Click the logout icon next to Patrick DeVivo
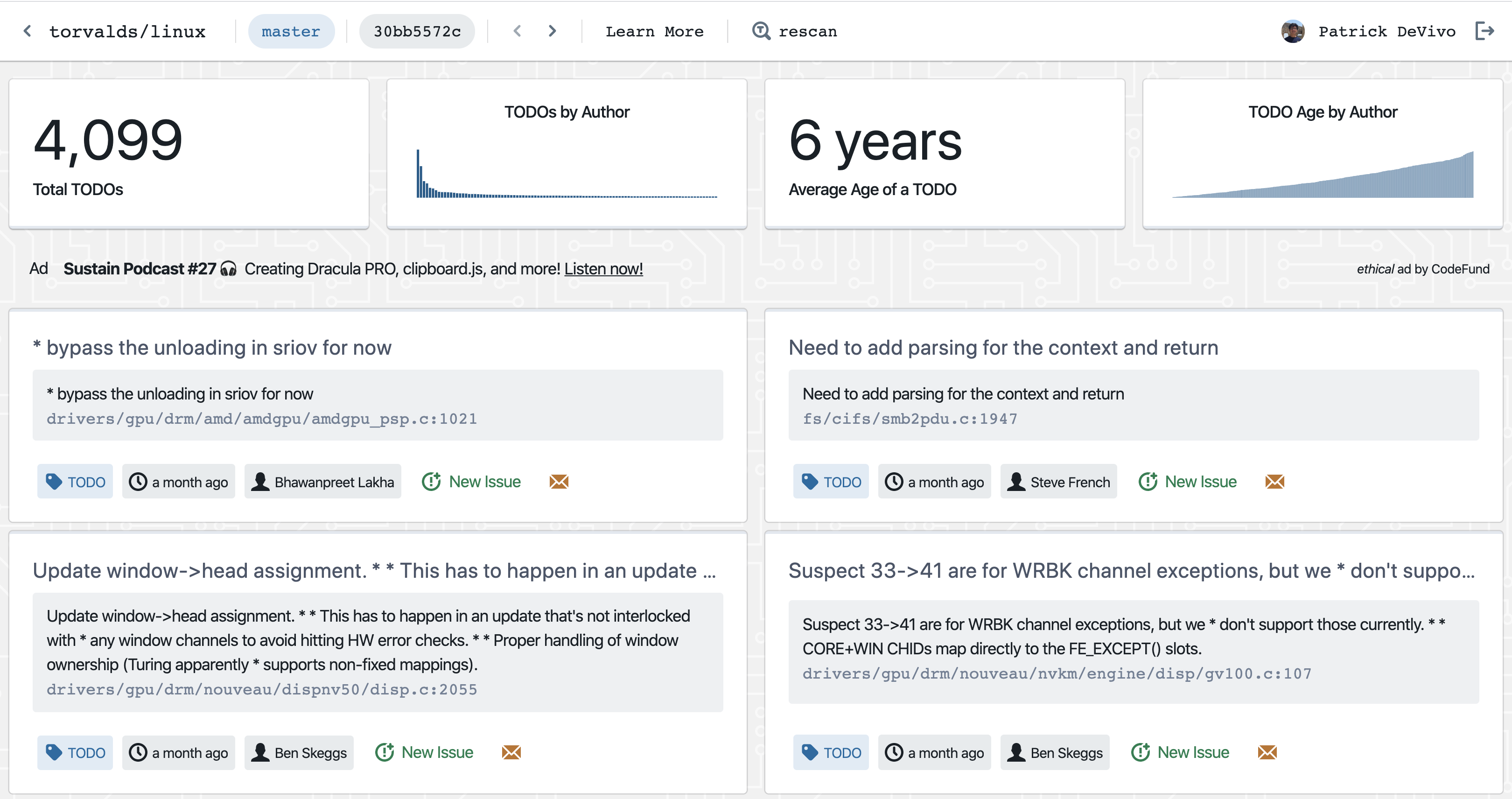This screenshot has height=799, width=1512. pos(1484,31)
